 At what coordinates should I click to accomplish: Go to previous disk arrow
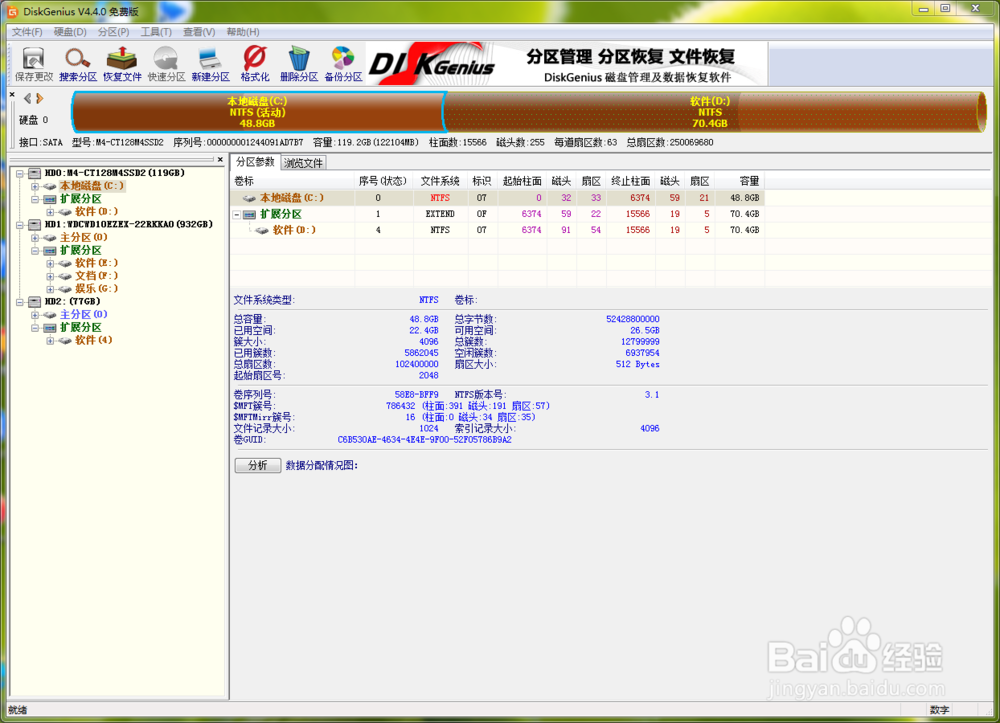27,98
